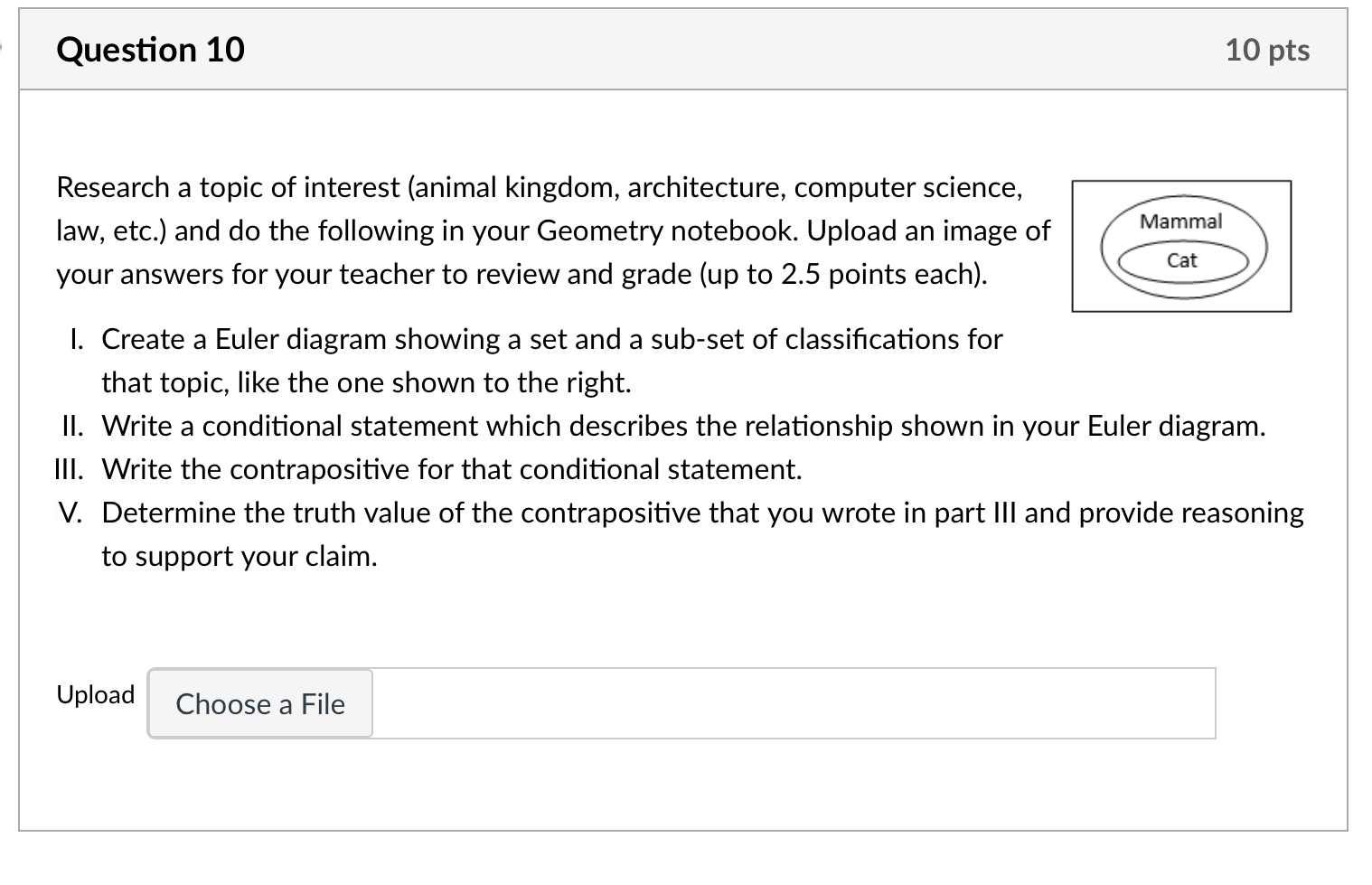Click the 'to support your claim' line

click(240, 556)
